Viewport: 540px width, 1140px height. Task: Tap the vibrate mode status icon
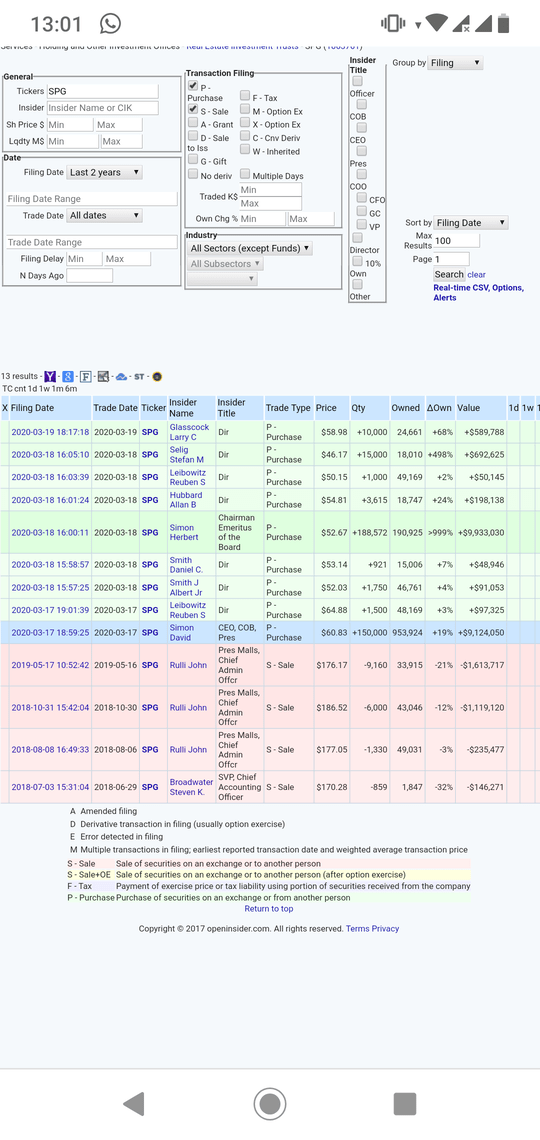pyautogui.click(x=392, y=24)
